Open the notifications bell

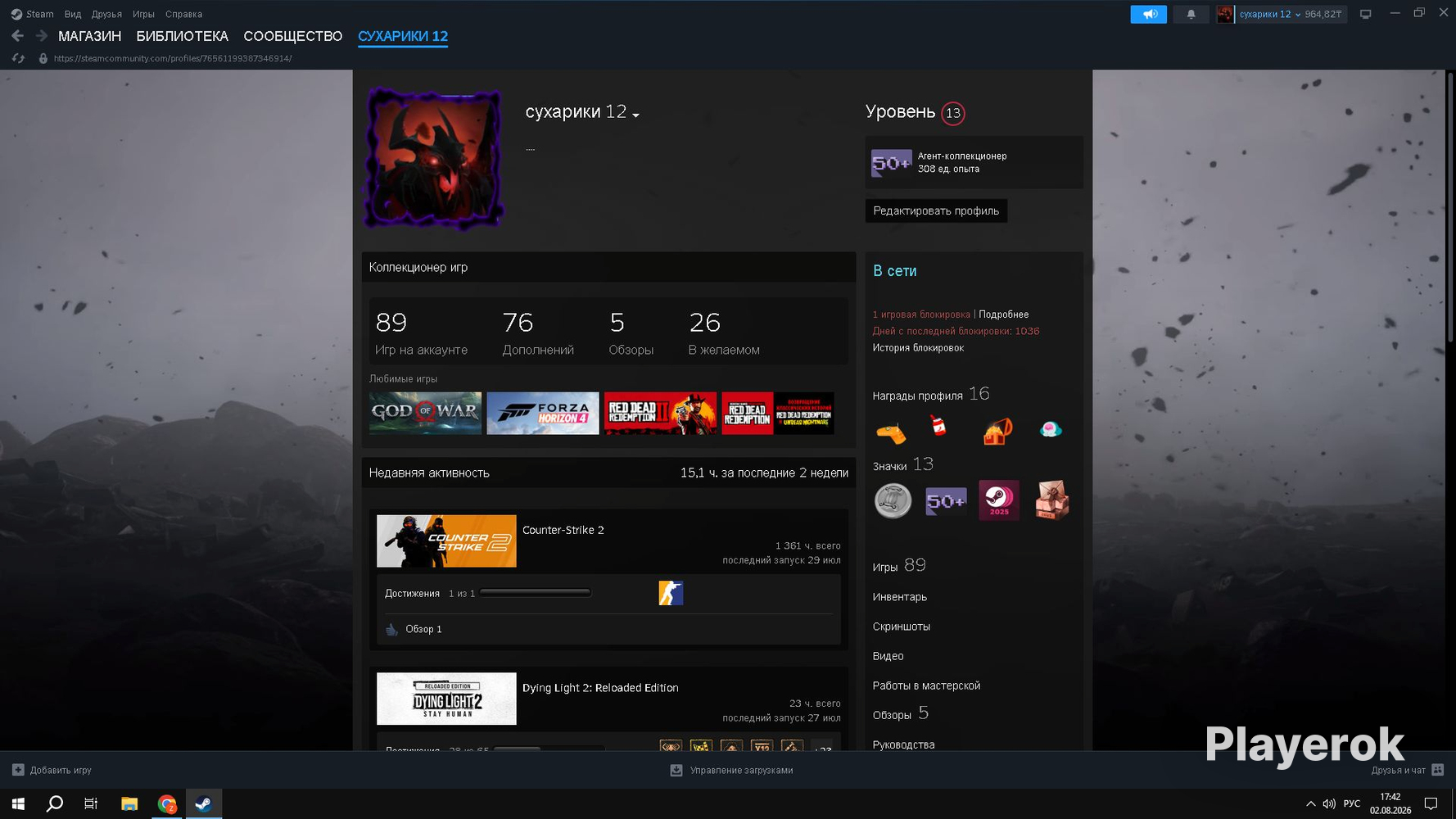pyautogui.click(x=1191, y=14)
